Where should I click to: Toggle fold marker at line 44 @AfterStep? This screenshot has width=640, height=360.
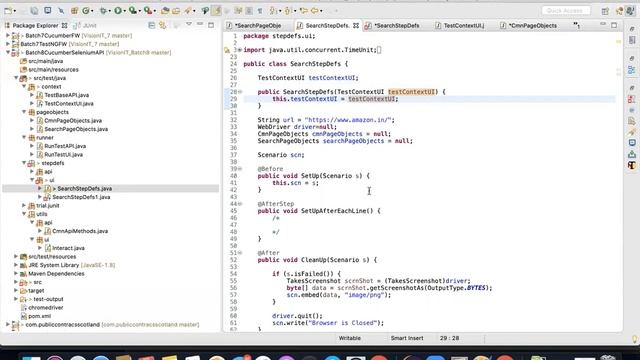[x=240, y=204]
